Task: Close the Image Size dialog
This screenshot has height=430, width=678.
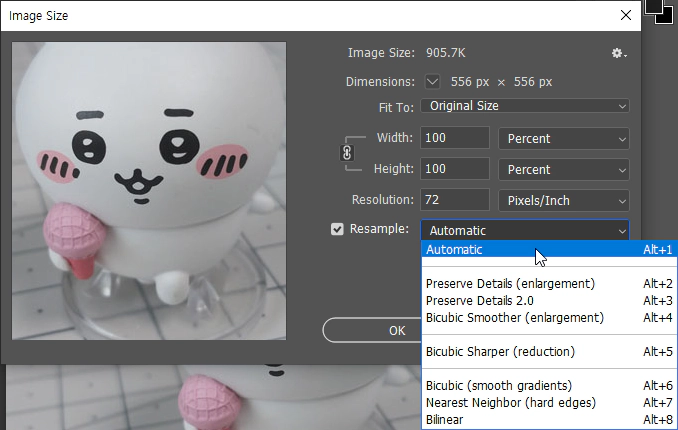Action: click(626, 16)
